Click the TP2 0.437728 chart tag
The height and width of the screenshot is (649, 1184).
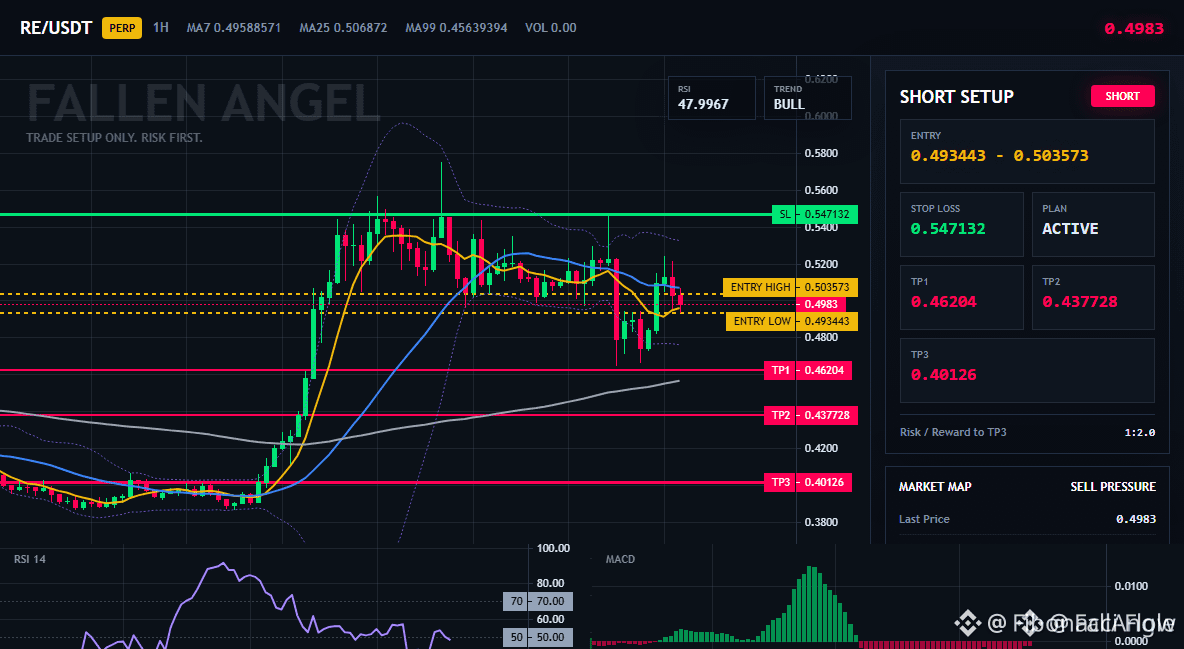coord(810,415)
